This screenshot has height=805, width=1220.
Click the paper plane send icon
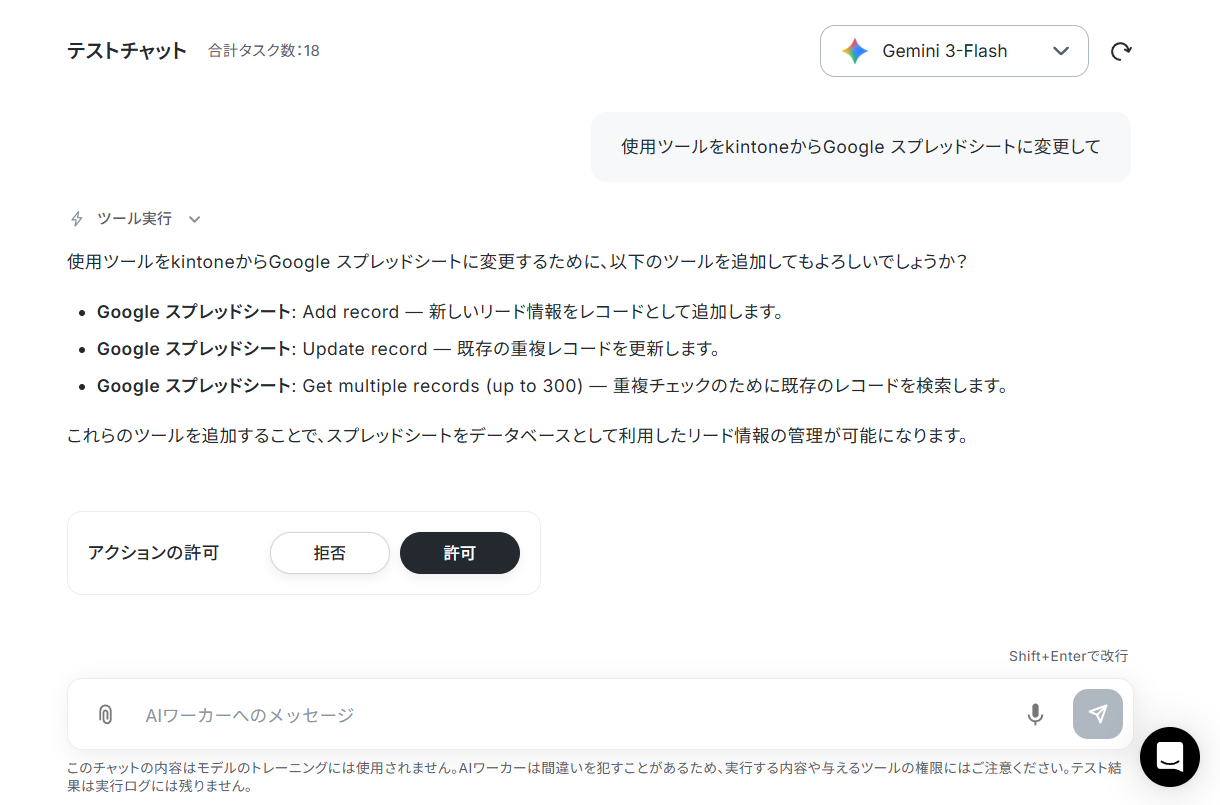tap(1098, 714)
